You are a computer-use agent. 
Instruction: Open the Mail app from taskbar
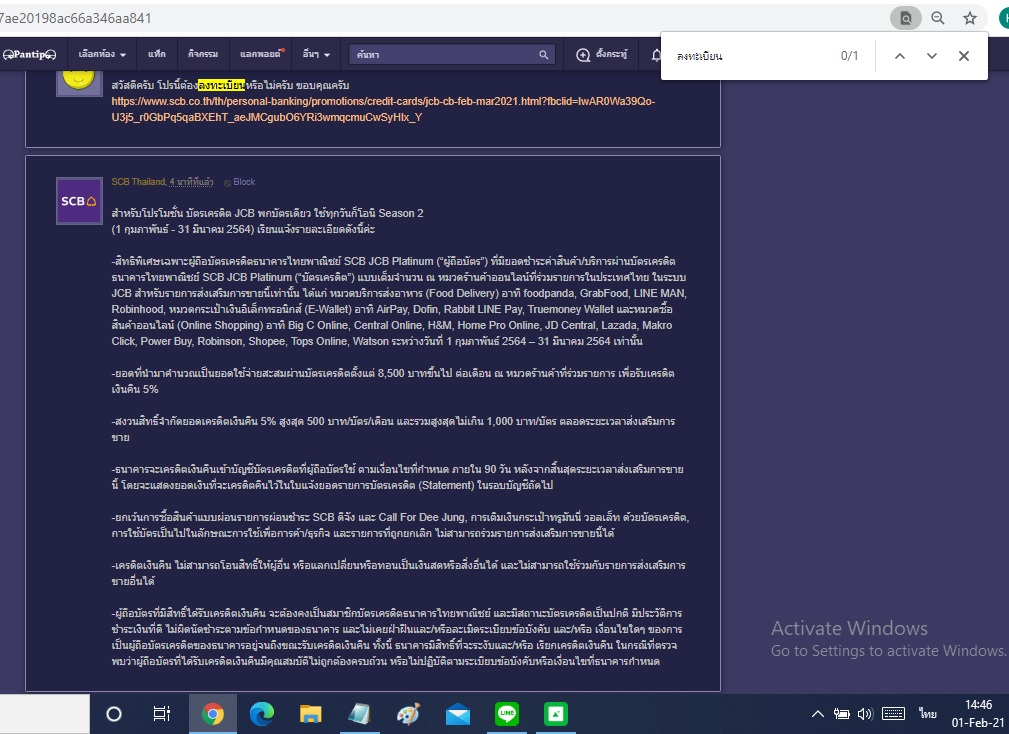[458, 715]
